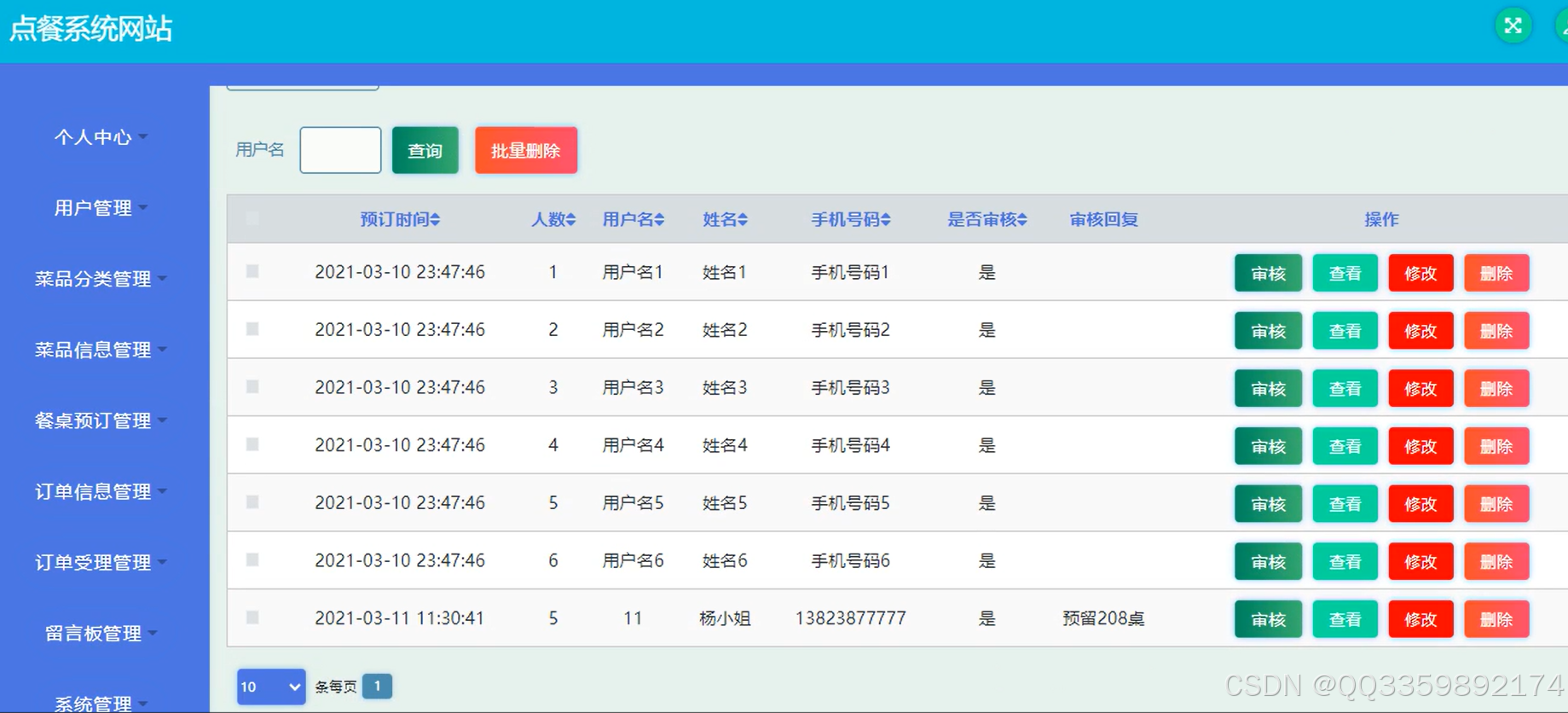
Task: Check the row checkbox for 用户名4
Action: coord(252,444)
